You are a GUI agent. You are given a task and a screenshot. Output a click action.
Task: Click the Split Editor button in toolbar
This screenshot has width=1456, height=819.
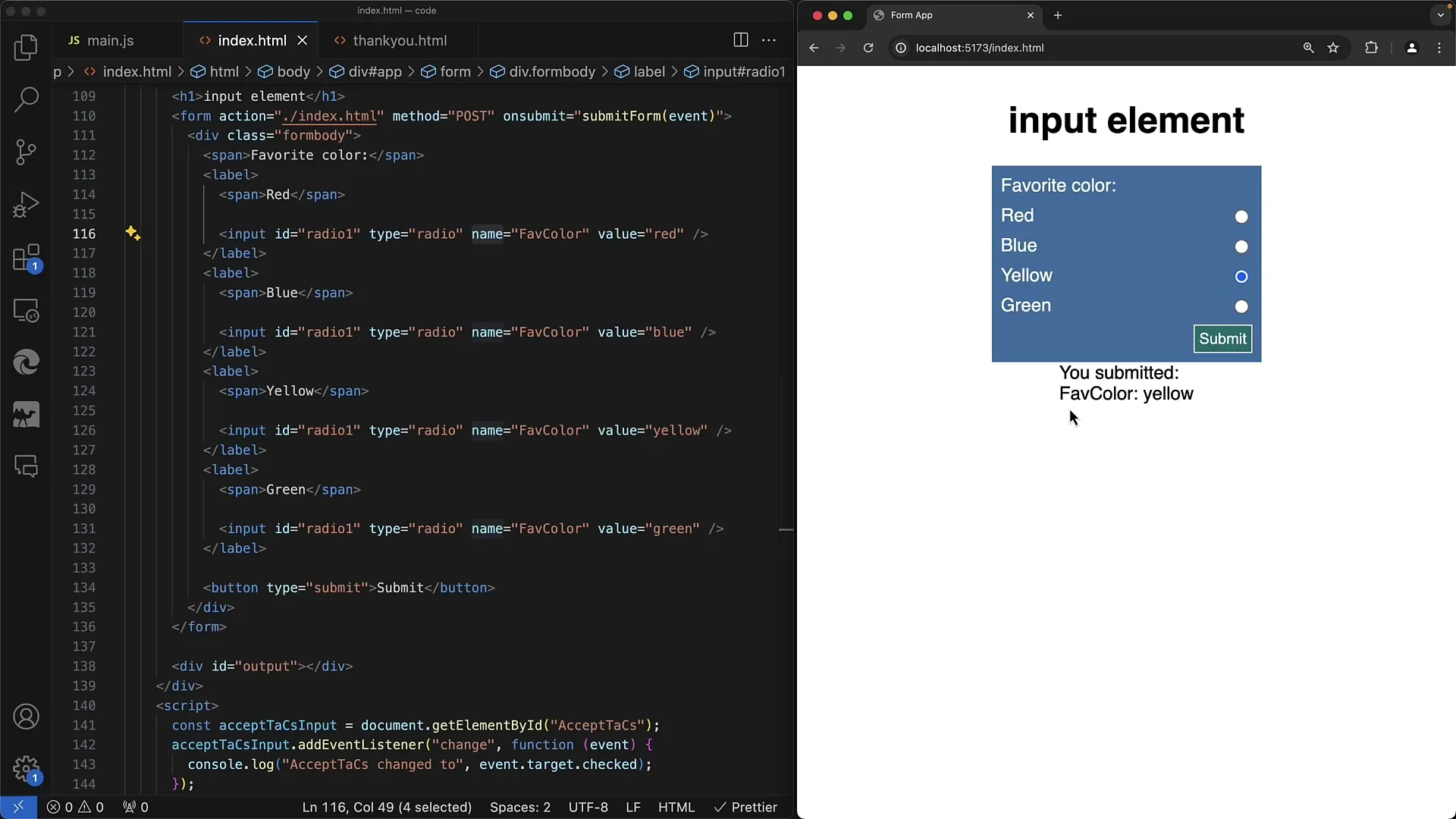pyautogui.click(x=741, y=40)
